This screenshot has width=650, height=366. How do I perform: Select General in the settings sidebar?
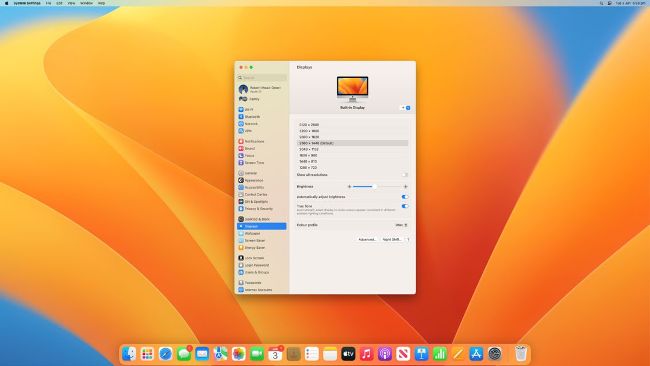[x=262, y=173]
